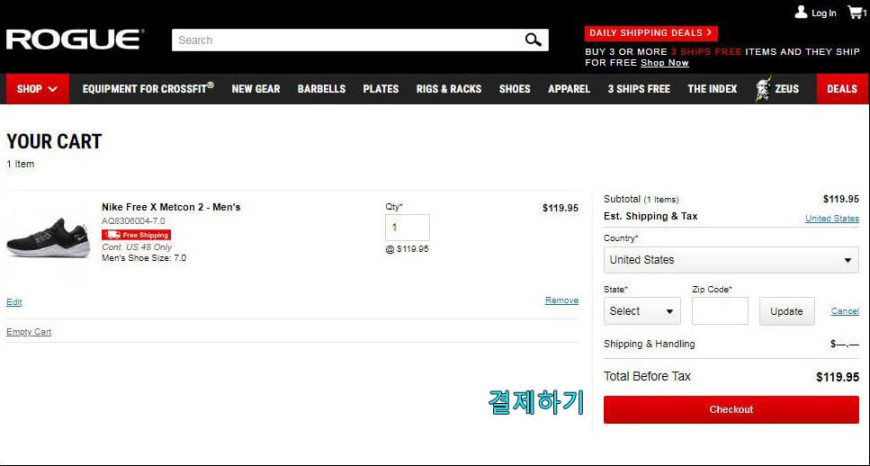Screen dimensions: 870x466
Task: Open the Country dropdown
Action: pyautogui.click(x=731, y=260)
